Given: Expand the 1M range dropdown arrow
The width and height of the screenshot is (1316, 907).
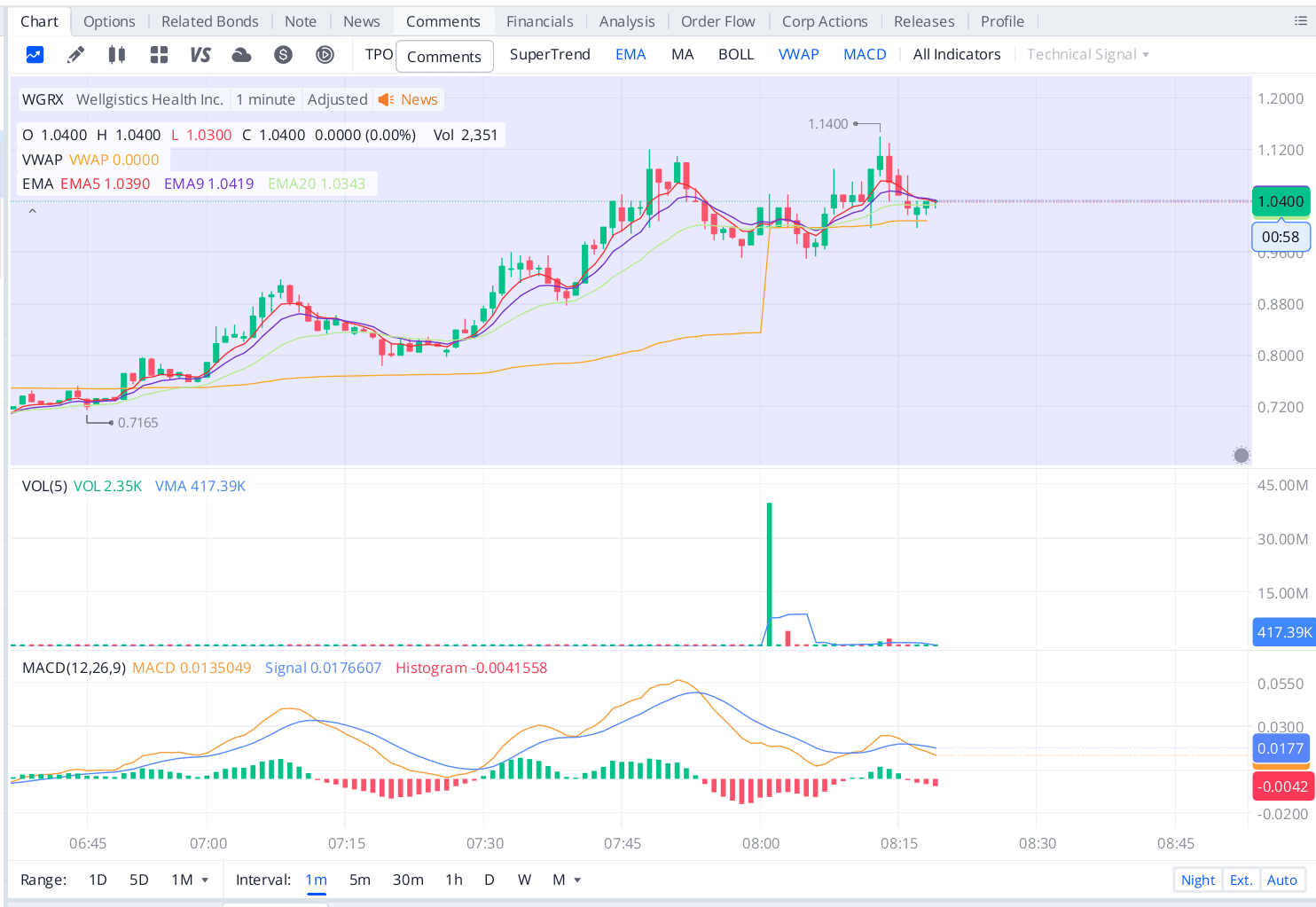Looking at the screenshot, I should tap(205, 880).
